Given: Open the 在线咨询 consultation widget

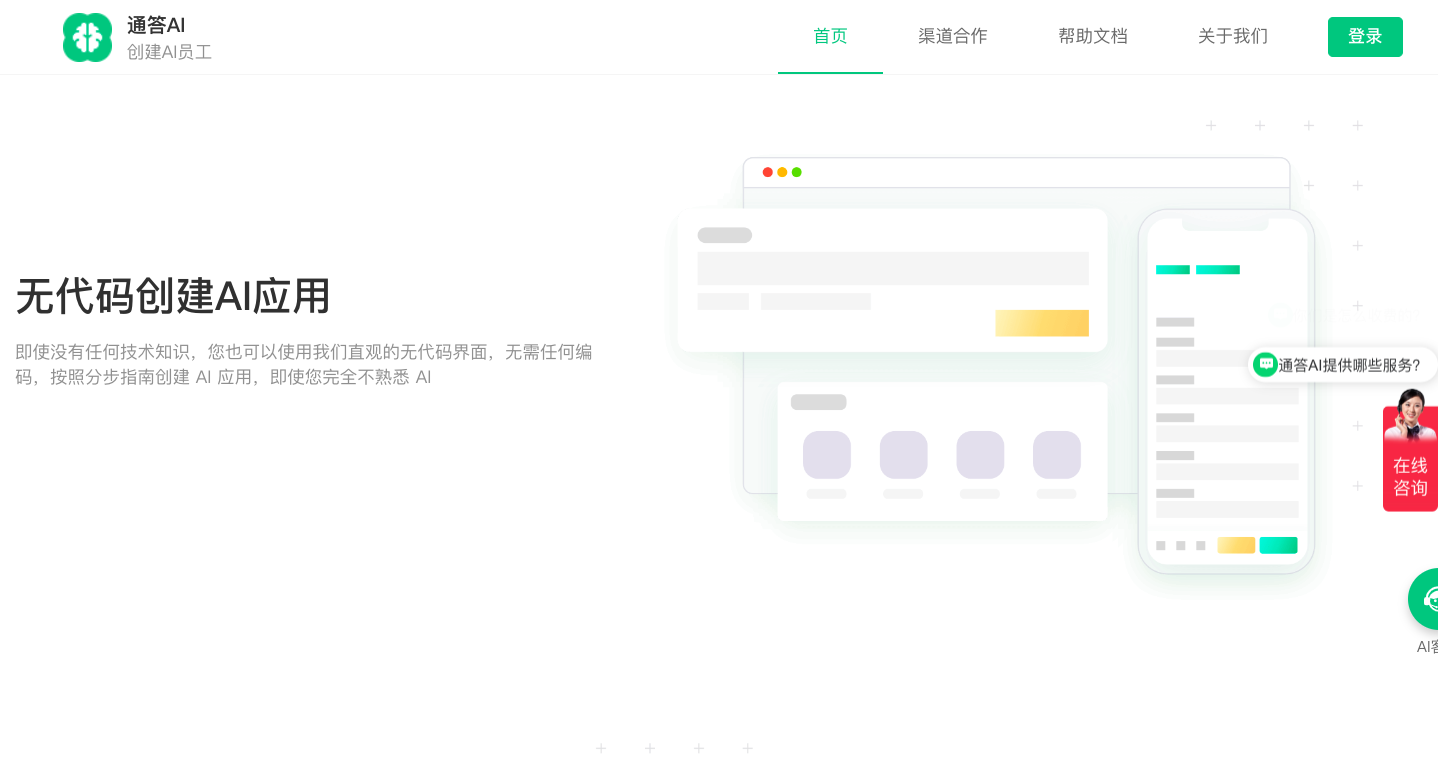Looking at the screenshot, I should 1410,476.
